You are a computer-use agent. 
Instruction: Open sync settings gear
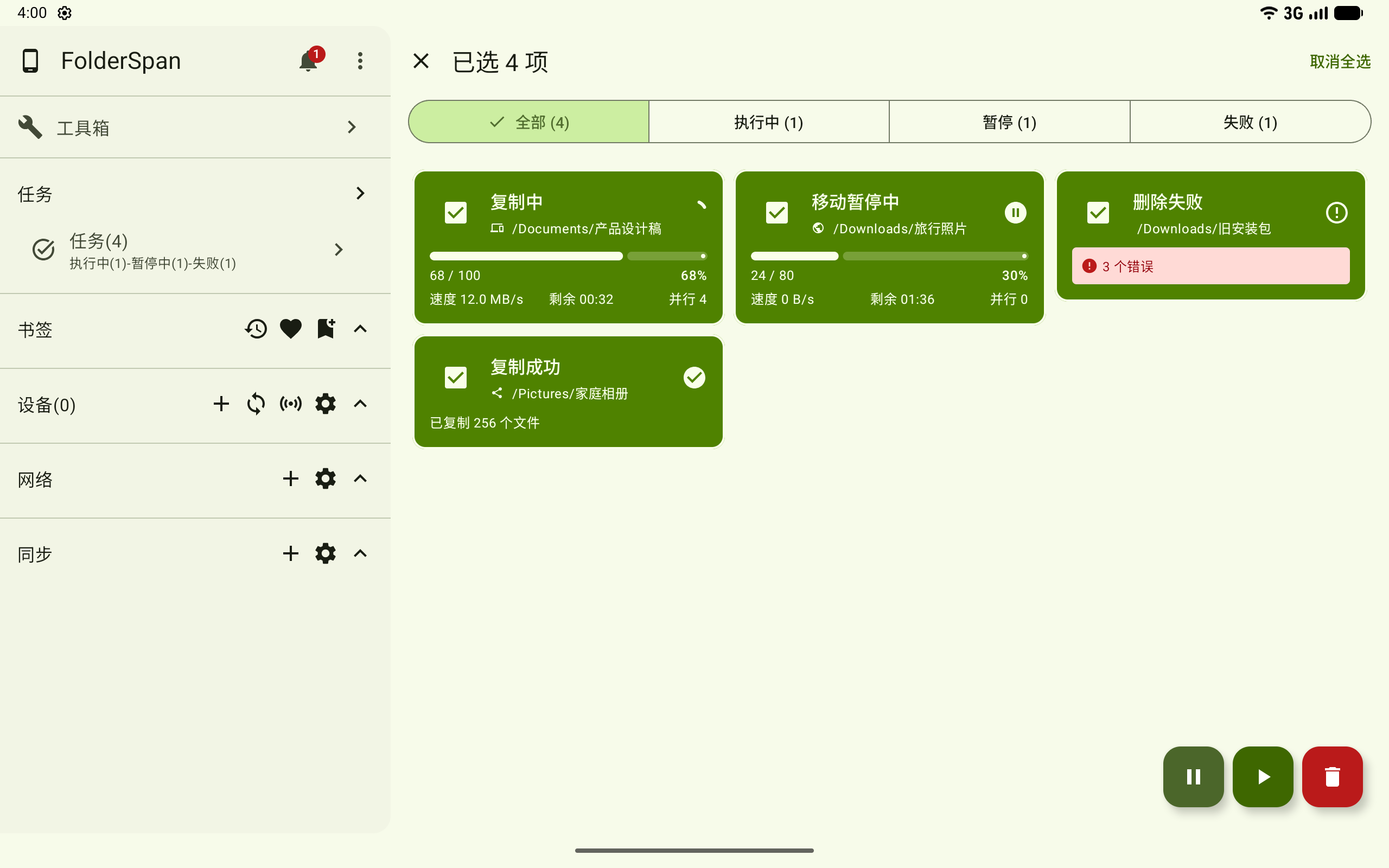click(x=326, y=554)
